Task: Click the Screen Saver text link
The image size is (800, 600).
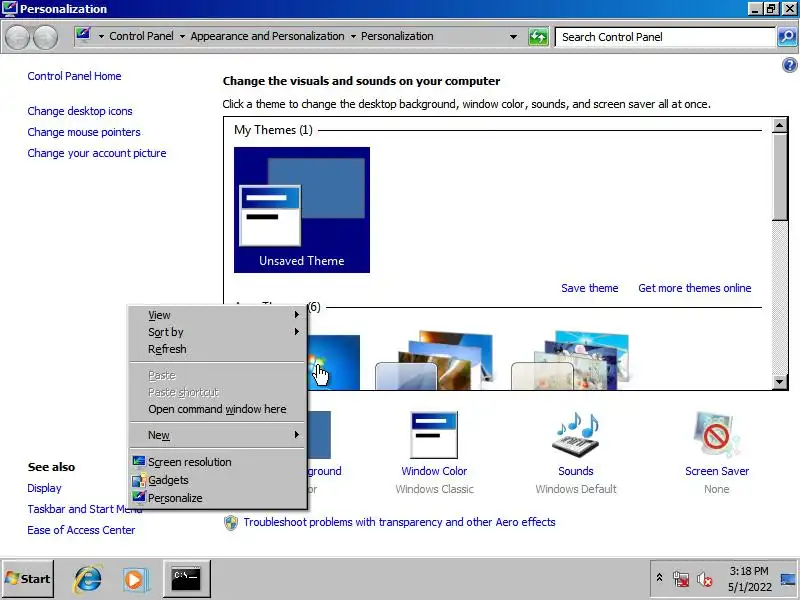Action: point(717,471)
